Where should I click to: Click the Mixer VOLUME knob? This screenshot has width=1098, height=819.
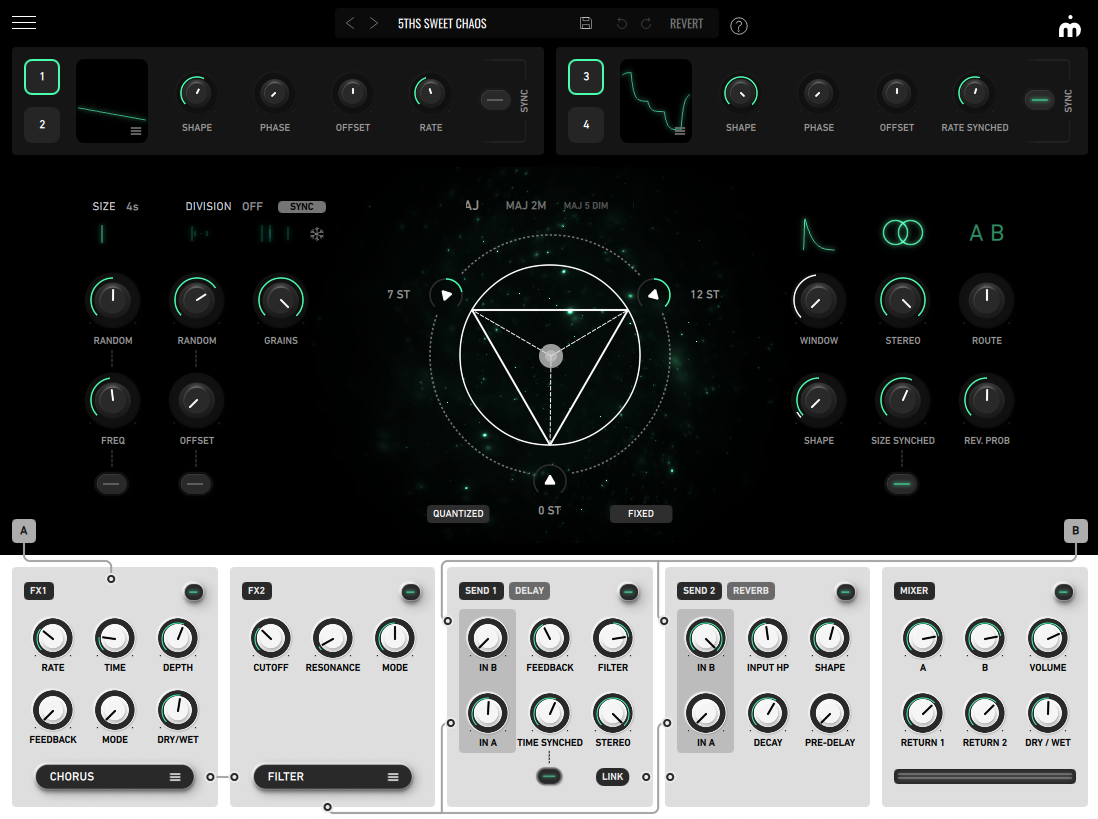[x=1047, y=637]
